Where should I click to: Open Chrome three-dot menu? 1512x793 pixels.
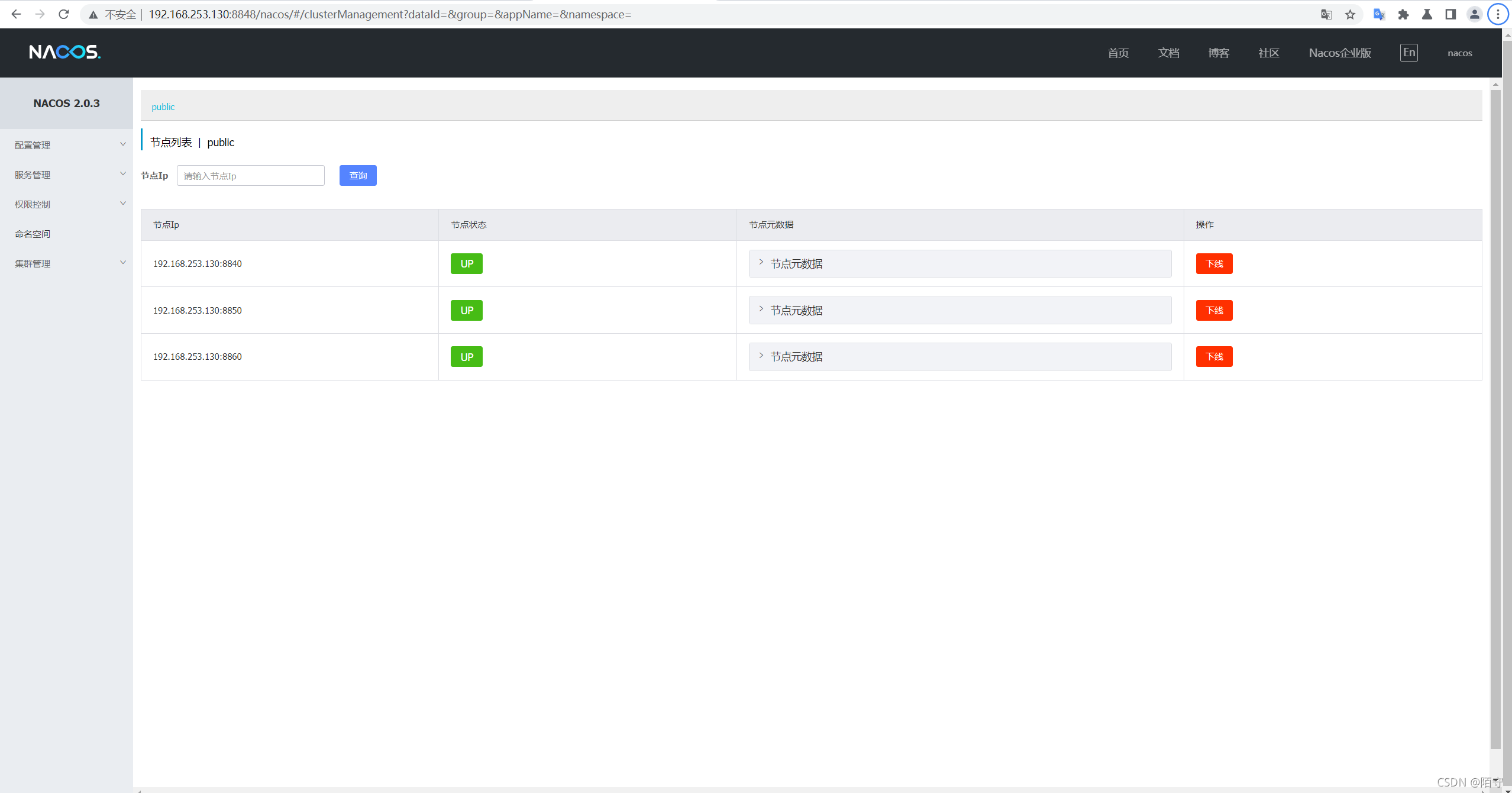tap(1498, 14)
